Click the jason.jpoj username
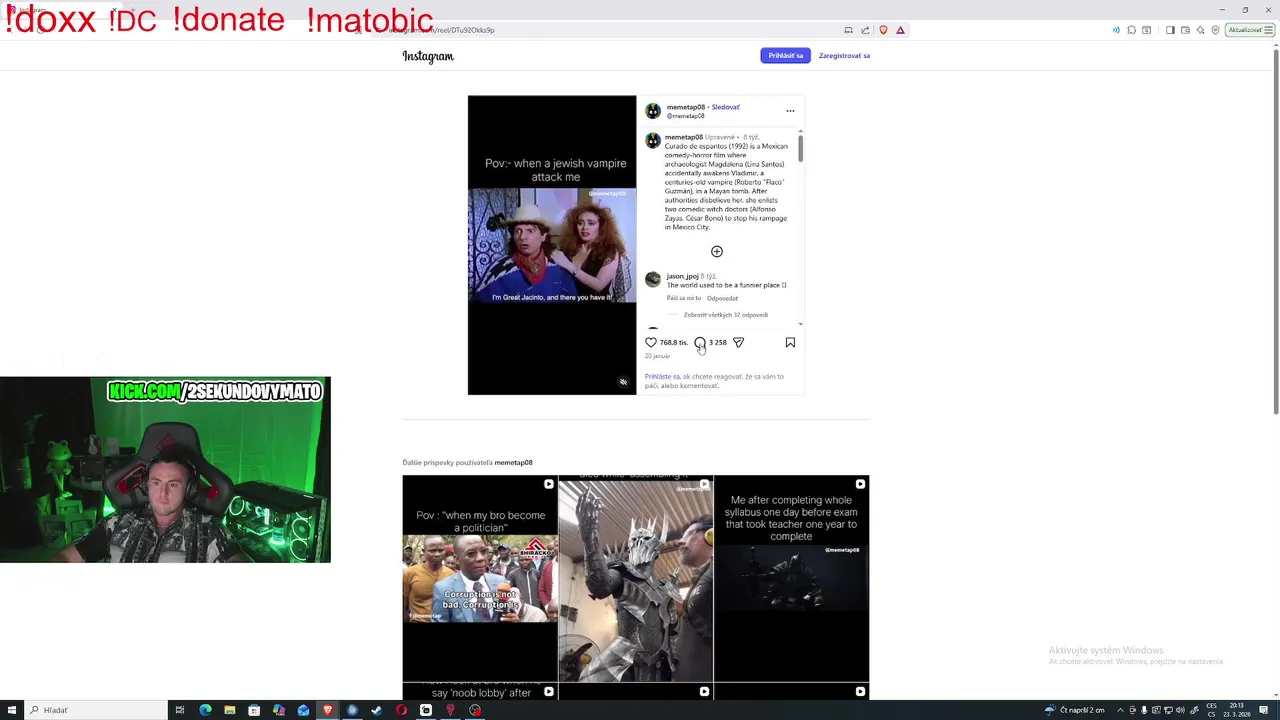Image resolution: width=1280 pixels, height=720 pixels. click(683, 276)
